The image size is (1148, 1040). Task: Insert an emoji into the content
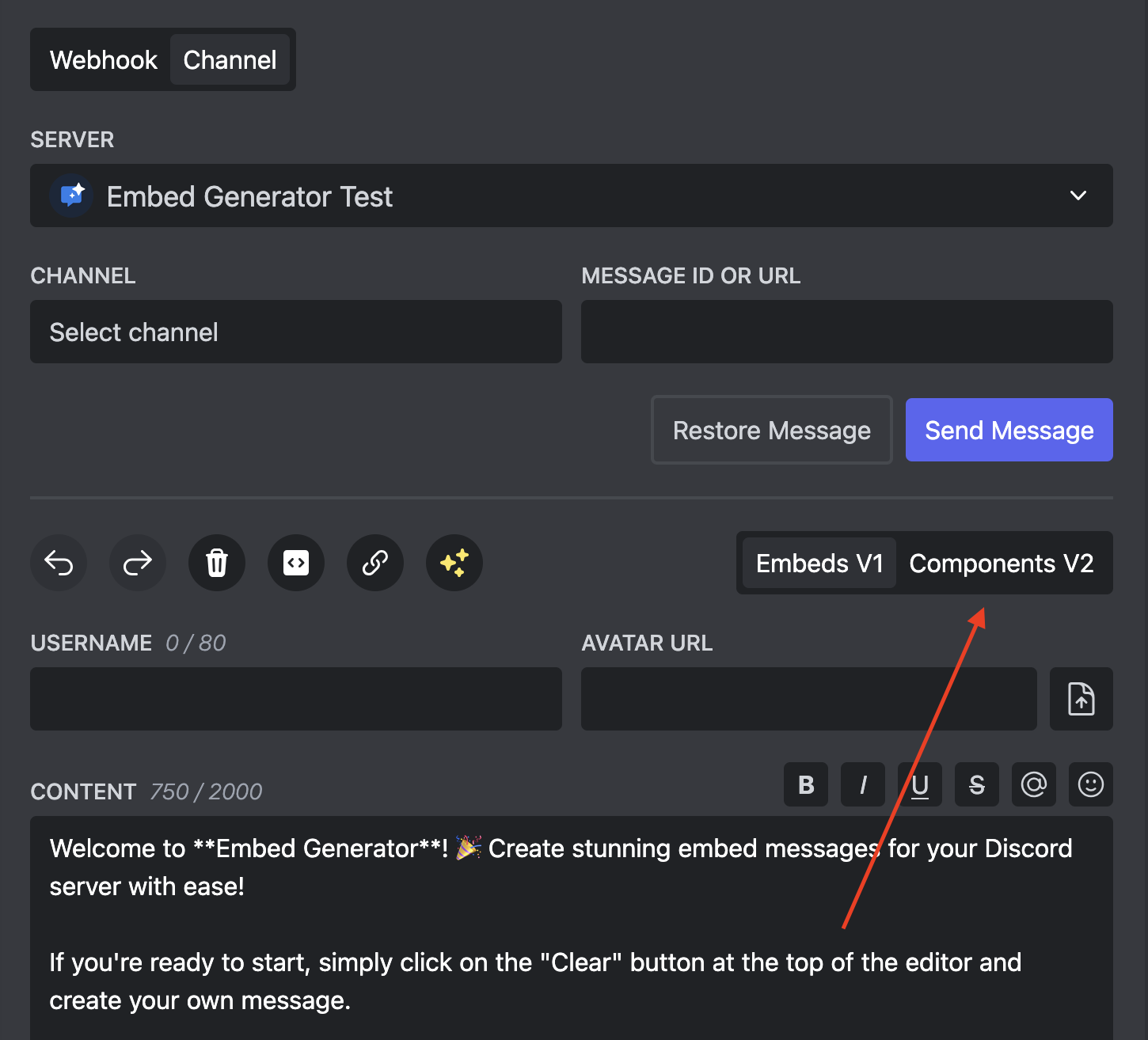[x=1091, y=784]
